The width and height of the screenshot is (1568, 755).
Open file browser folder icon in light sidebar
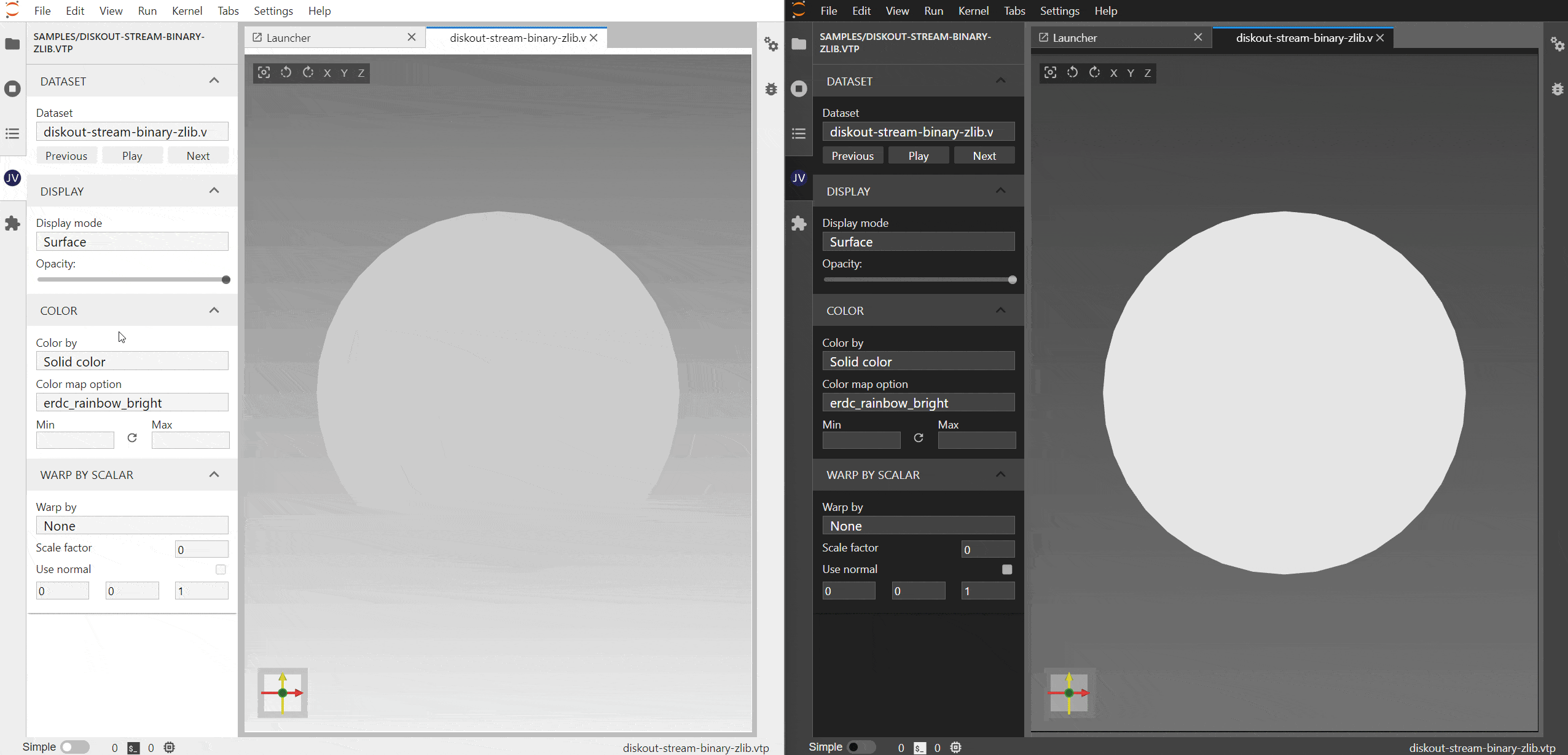point(12,44)
